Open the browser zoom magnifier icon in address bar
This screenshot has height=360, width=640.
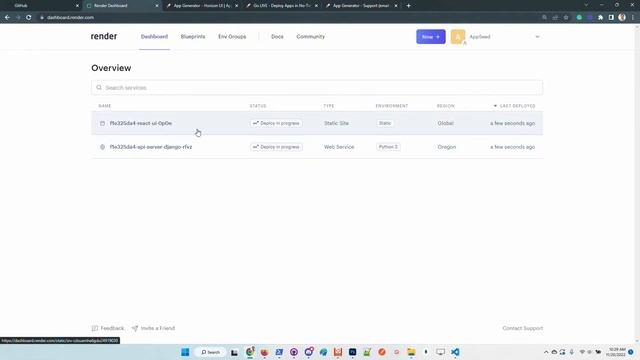[x=544, y=18]
